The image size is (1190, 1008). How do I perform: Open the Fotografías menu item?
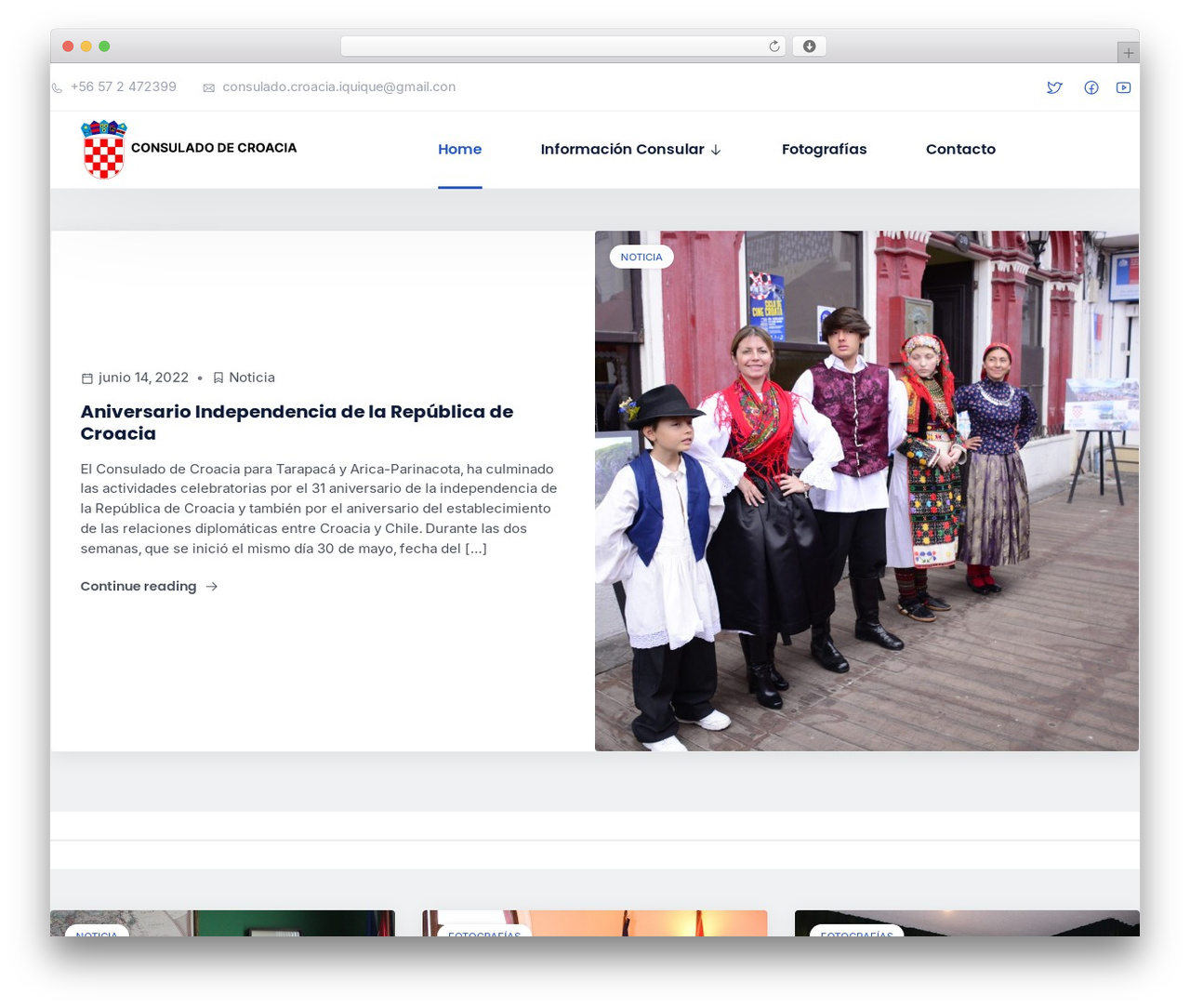pos(824,149)
